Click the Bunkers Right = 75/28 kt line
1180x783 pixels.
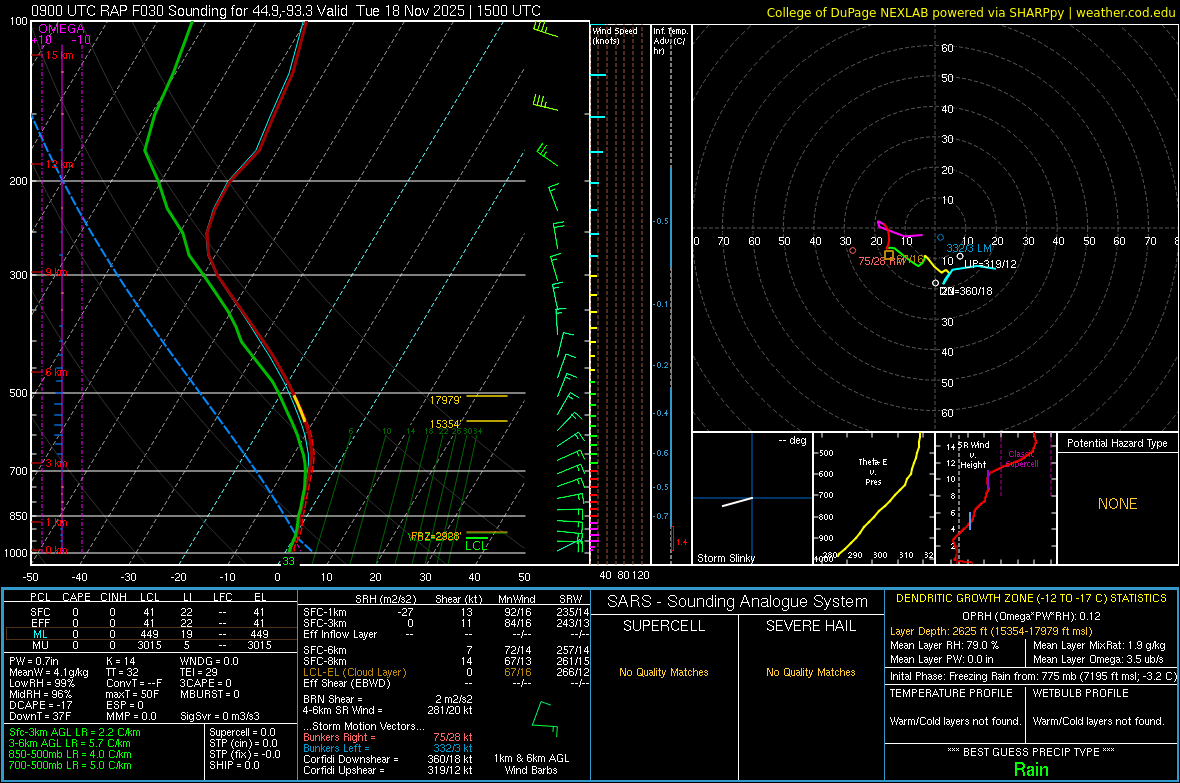[388, 737]
